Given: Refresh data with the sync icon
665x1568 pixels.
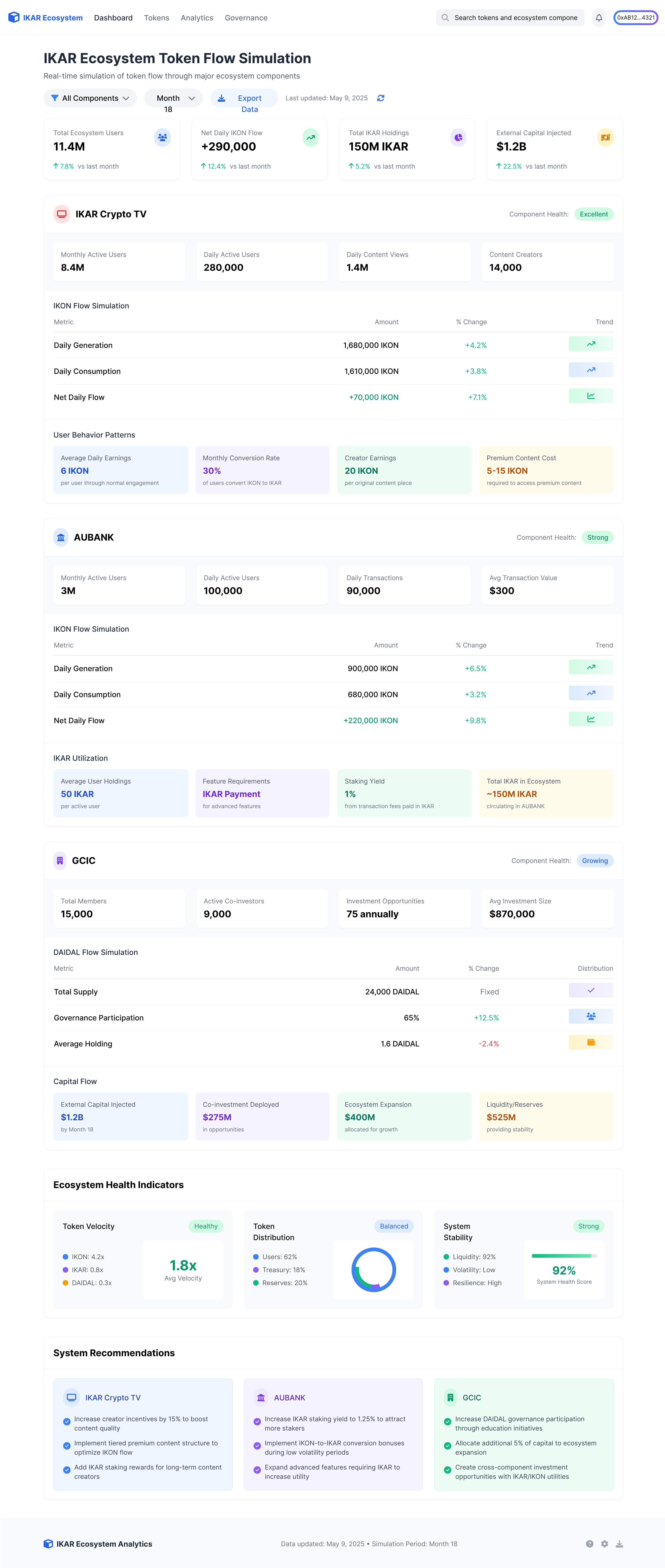Looking at the screenshot, I should 381,98.
